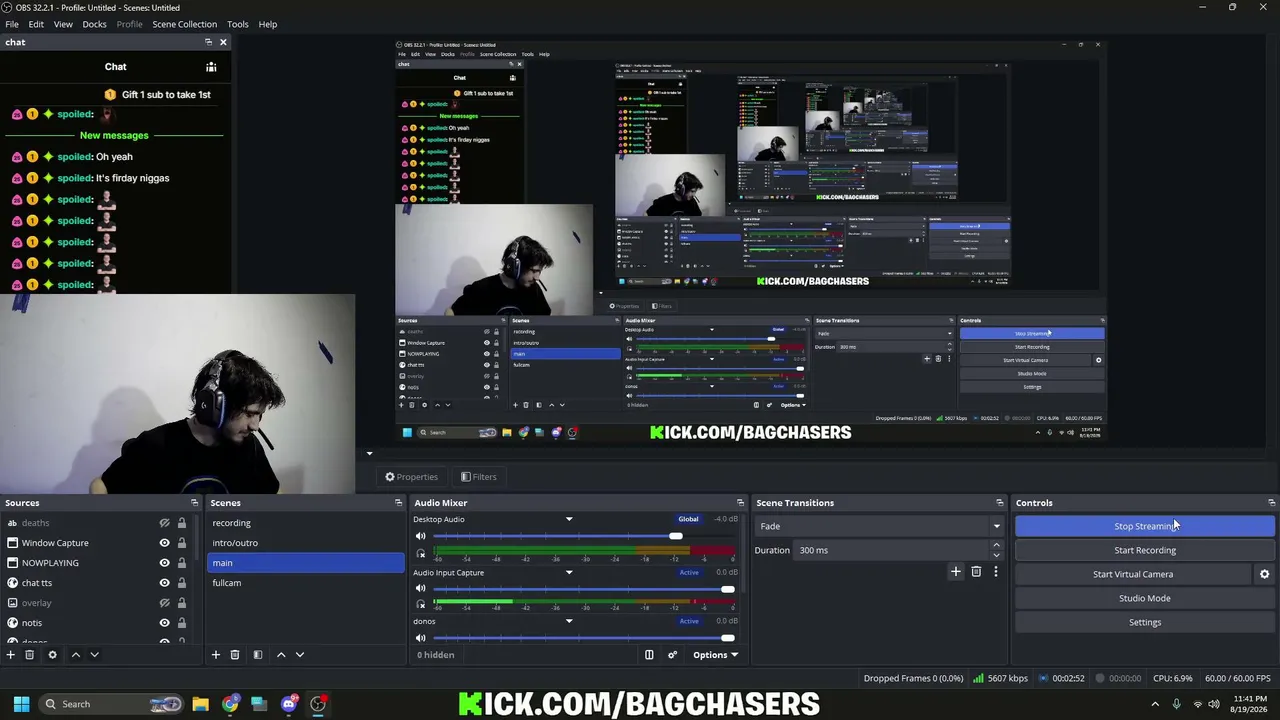The width and height of the screenshot is (1280, 720).
Task: Click the Start Recording button
Action: point(1145,550)
